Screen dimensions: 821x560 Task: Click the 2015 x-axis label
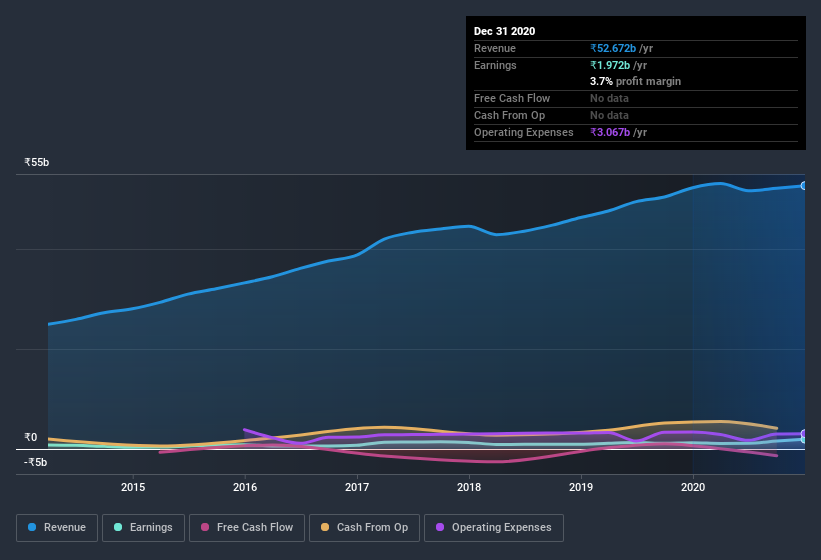tap(133, 487)
